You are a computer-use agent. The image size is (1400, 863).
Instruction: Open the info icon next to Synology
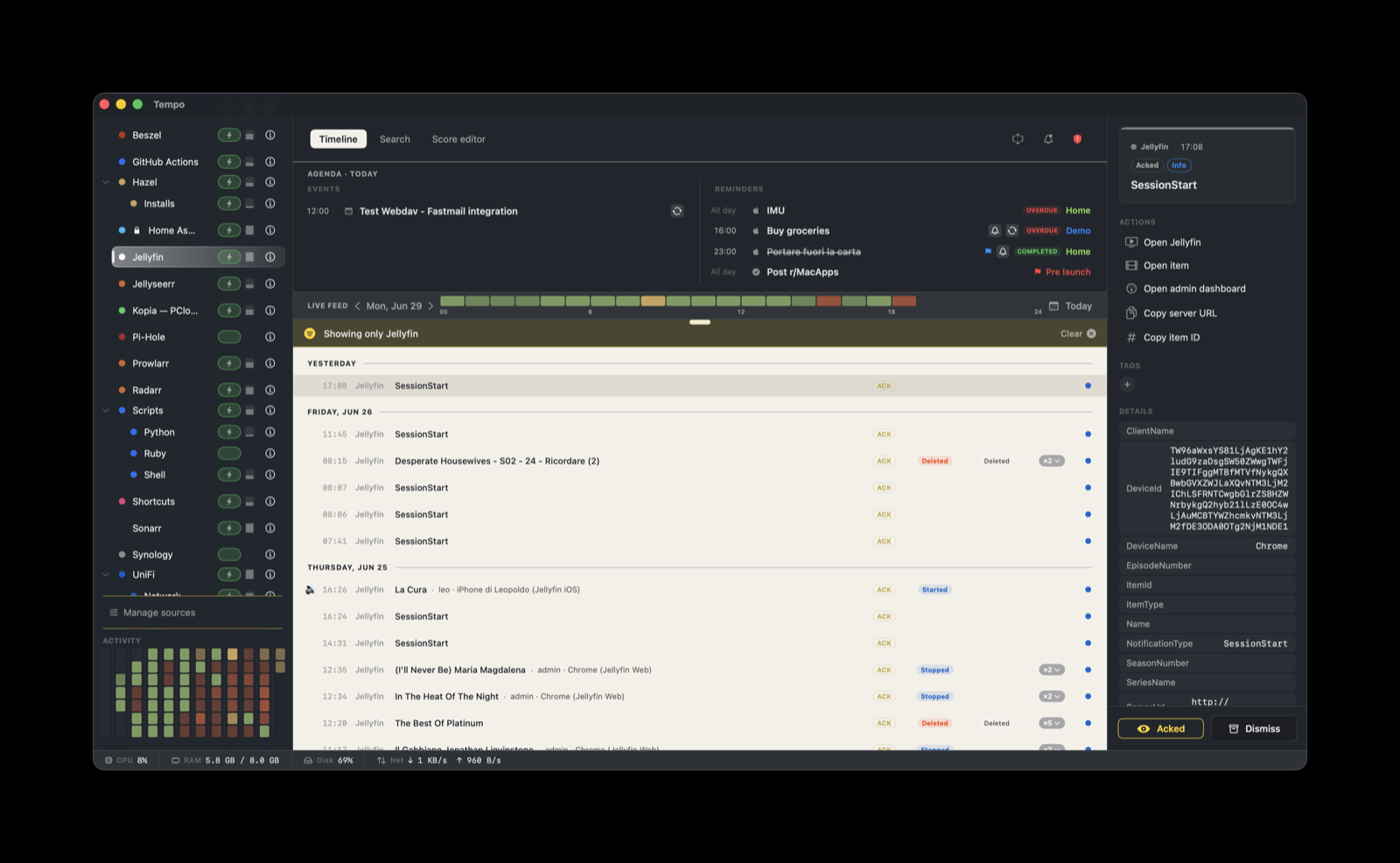point(270,555)
